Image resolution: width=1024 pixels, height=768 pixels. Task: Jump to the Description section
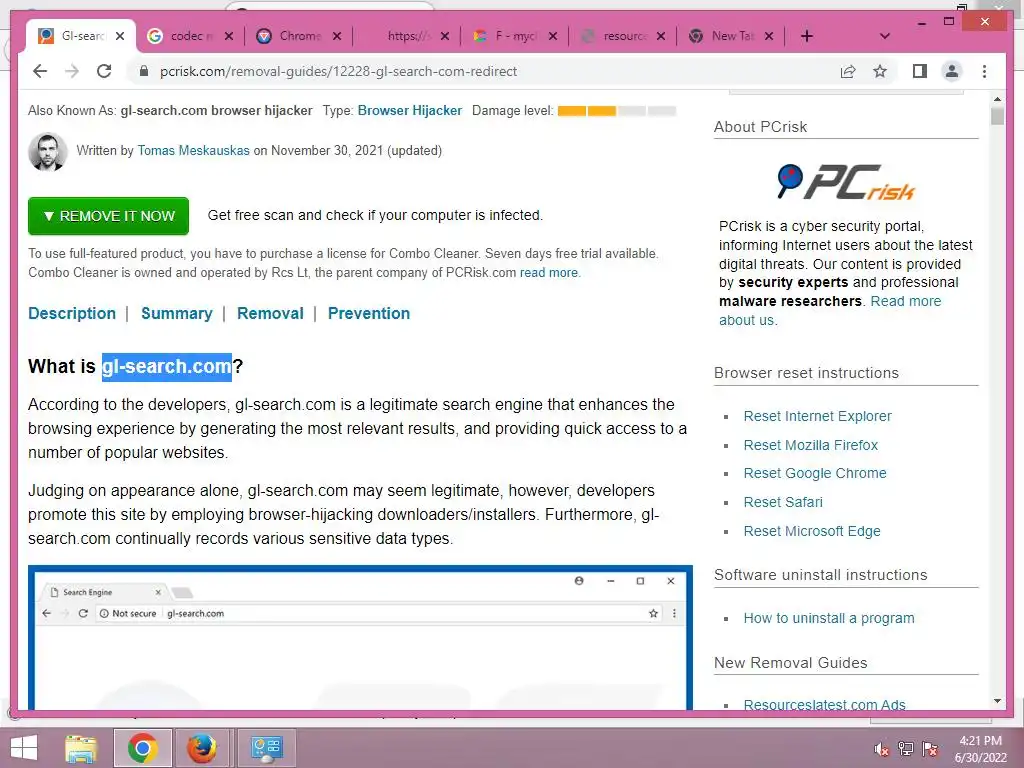click(x=72, y=313)
